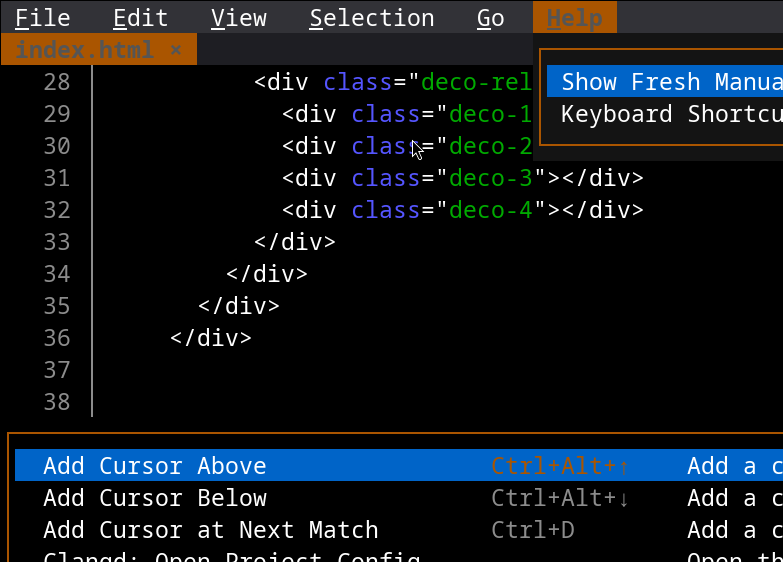Open the File menu
The width and height of the screenshot is (783, 562).
tap(42, 18)
